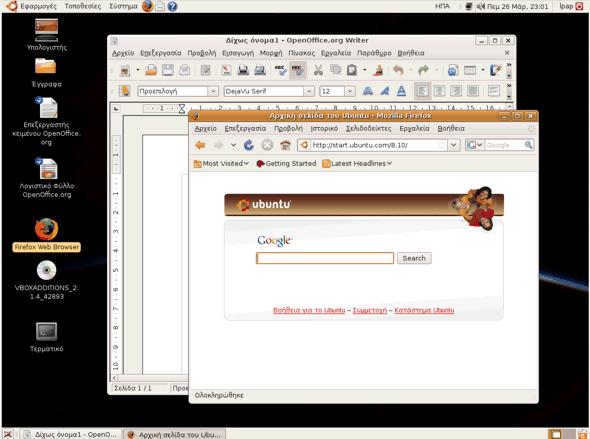Open the Συμμετοχή link

click(370, 310)
